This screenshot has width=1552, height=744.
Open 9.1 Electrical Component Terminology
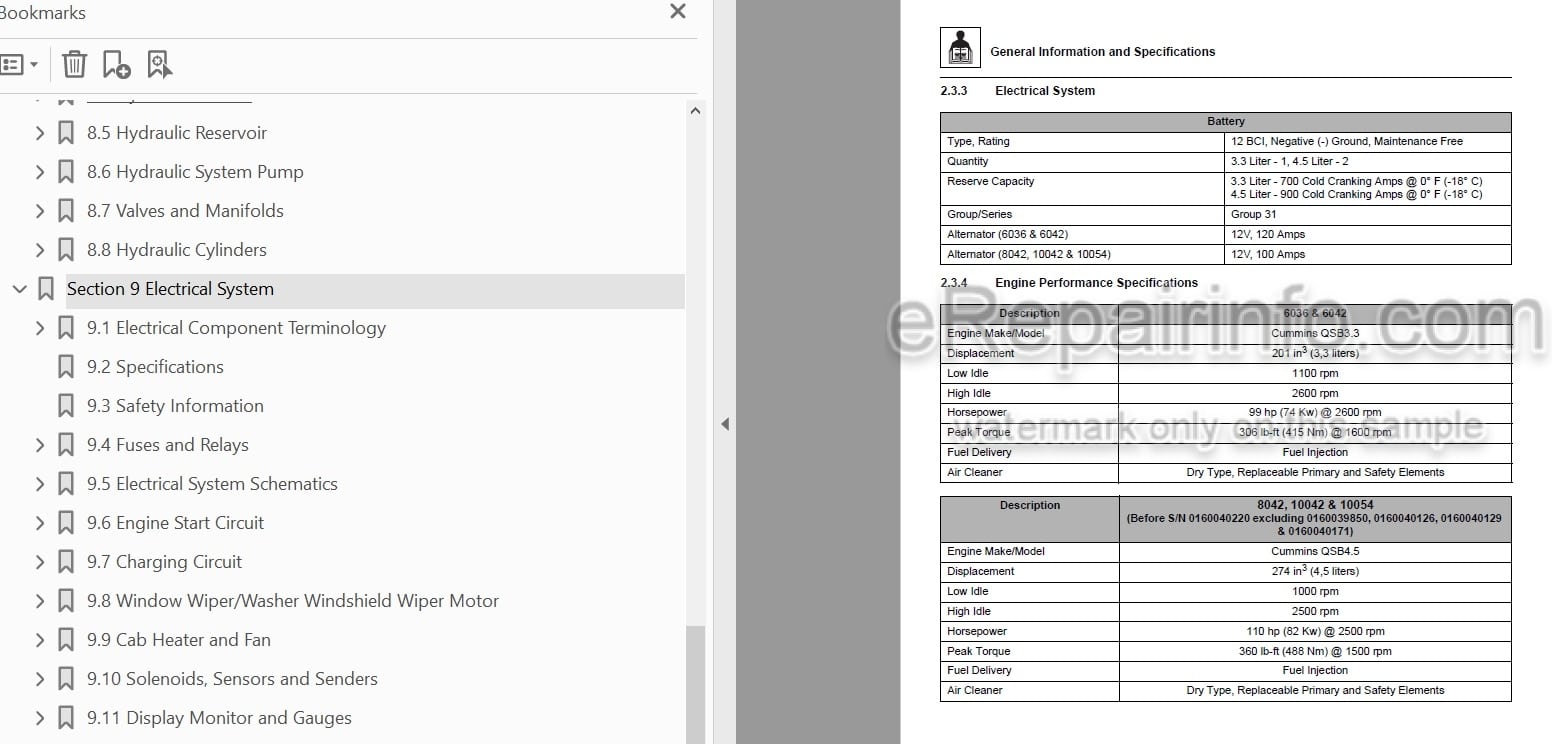pos(236,328)
